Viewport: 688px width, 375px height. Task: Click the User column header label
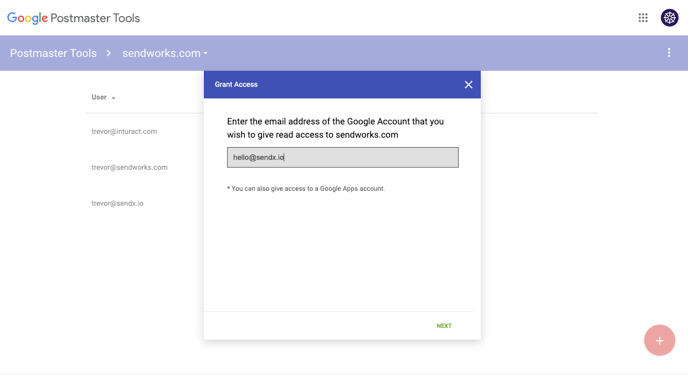pyautogui.click(x=99, y=97)
